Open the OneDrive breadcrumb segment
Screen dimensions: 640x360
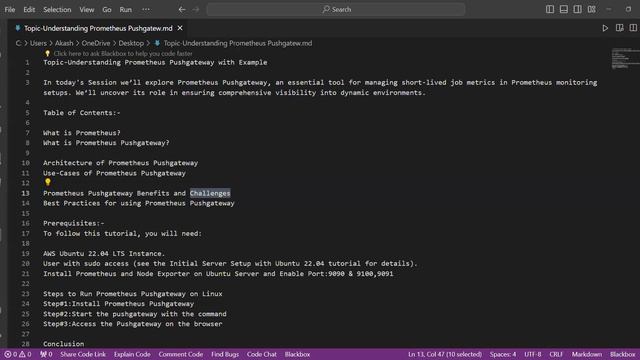[x=96, y=43]
